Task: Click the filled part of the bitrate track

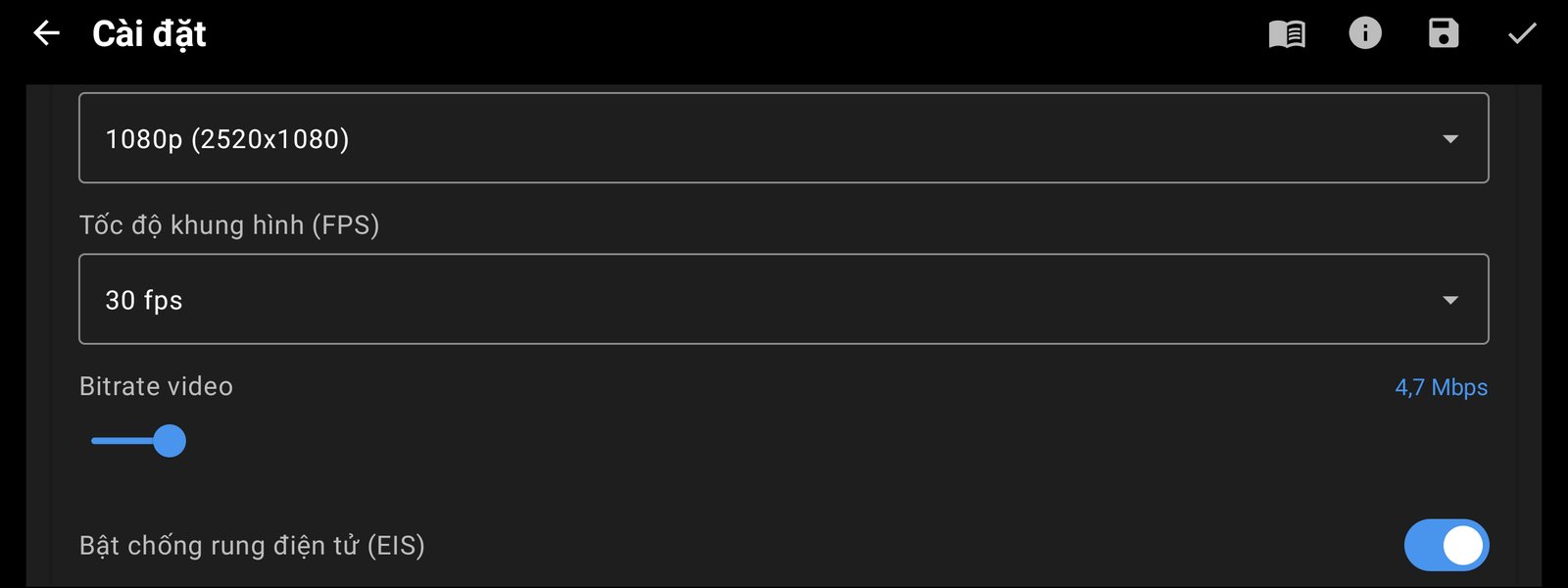Action: click(122, 441)
